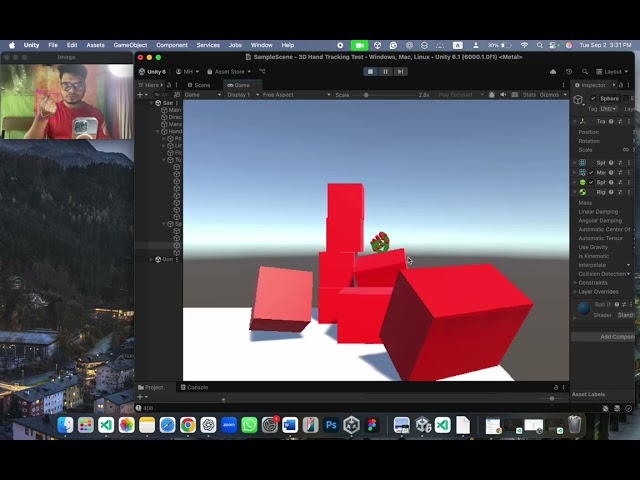
Task: Click the version control icon beside Asset Store
Action: tap(262, 72)
